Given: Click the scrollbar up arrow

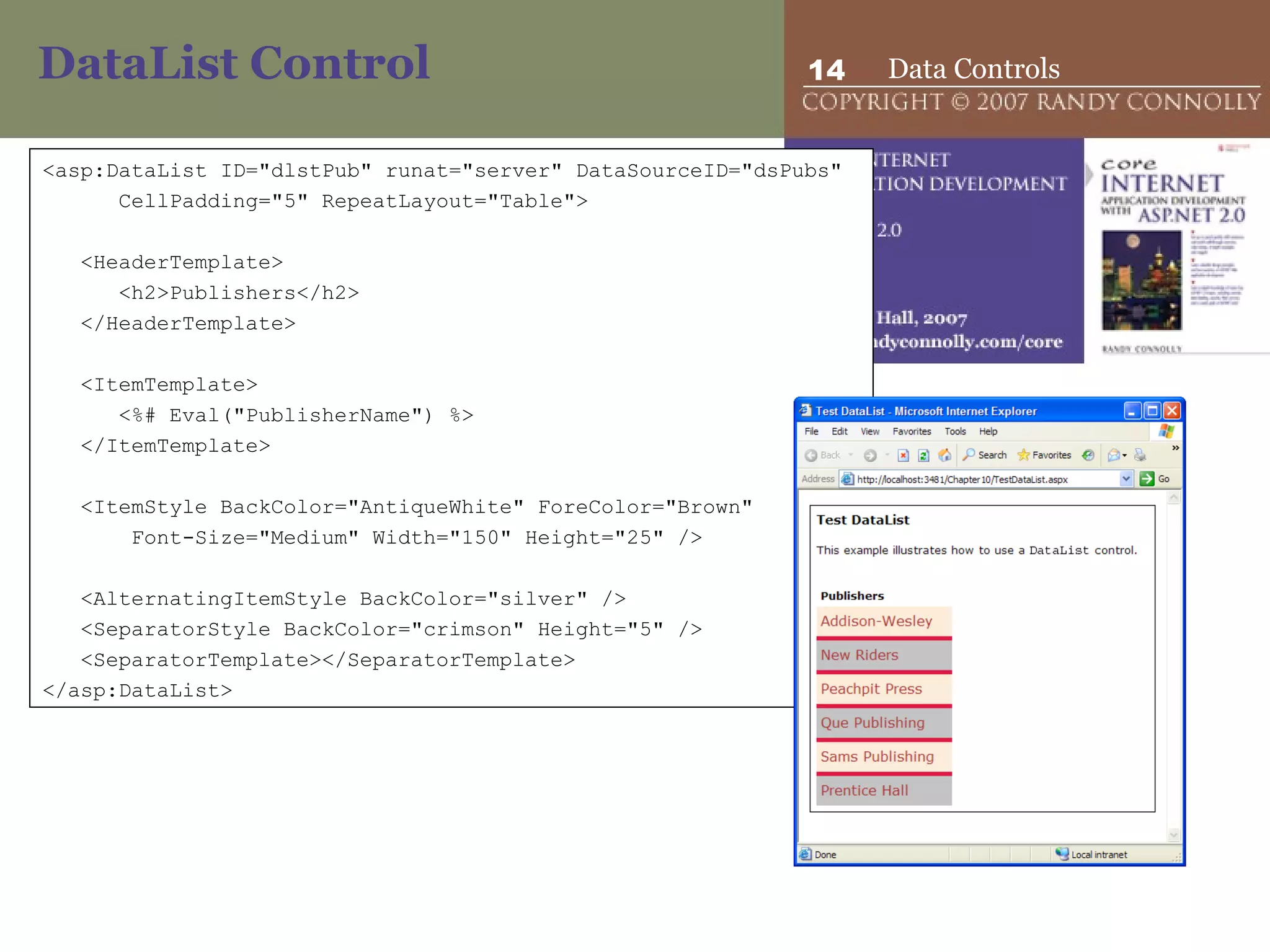Looking at the screenshot, I should coord(1173,498).
